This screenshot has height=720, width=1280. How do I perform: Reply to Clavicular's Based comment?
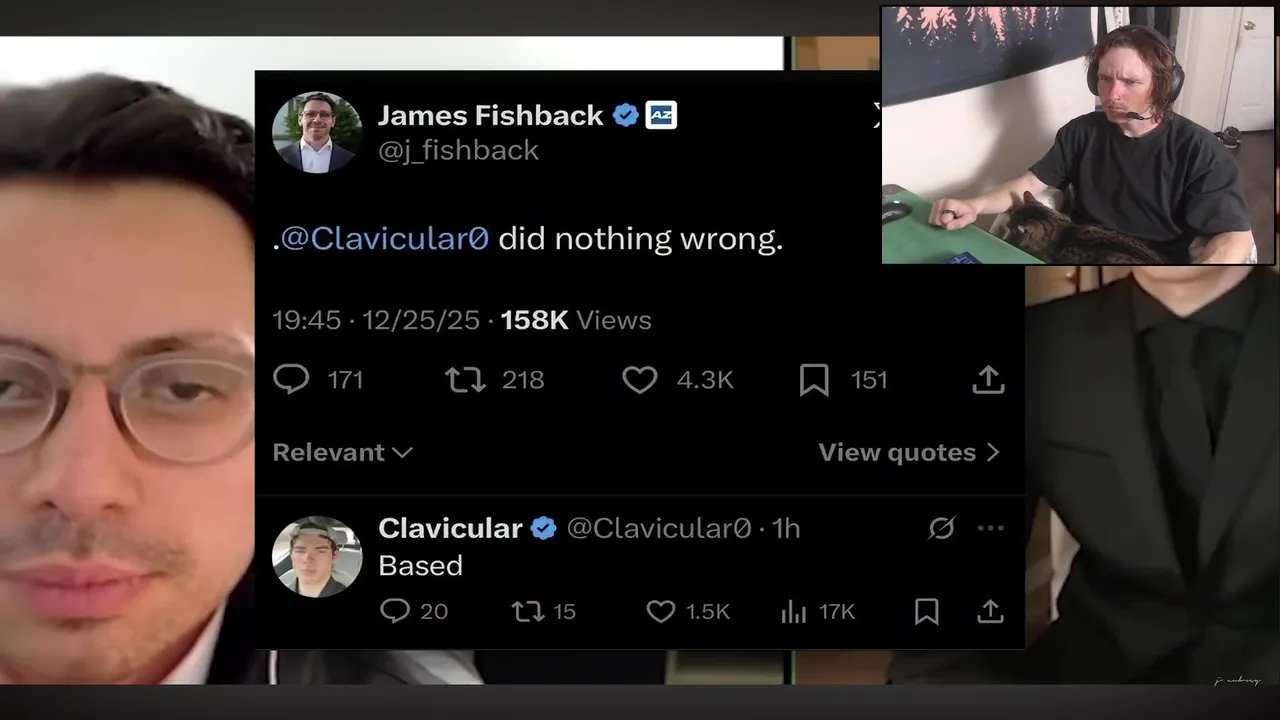click(x=395, y=611)
